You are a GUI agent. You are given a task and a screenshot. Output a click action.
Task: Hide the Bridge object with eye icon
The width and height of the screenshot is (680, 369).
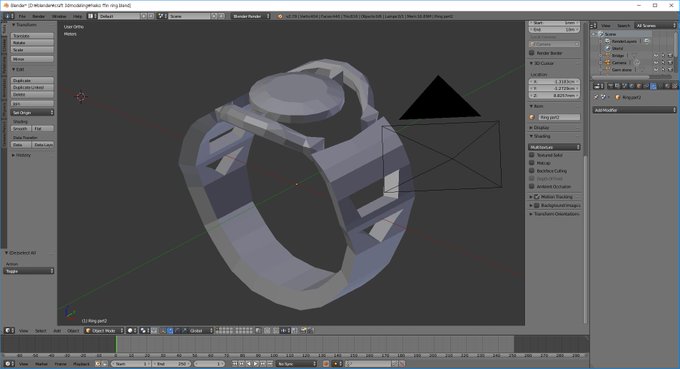656,56
